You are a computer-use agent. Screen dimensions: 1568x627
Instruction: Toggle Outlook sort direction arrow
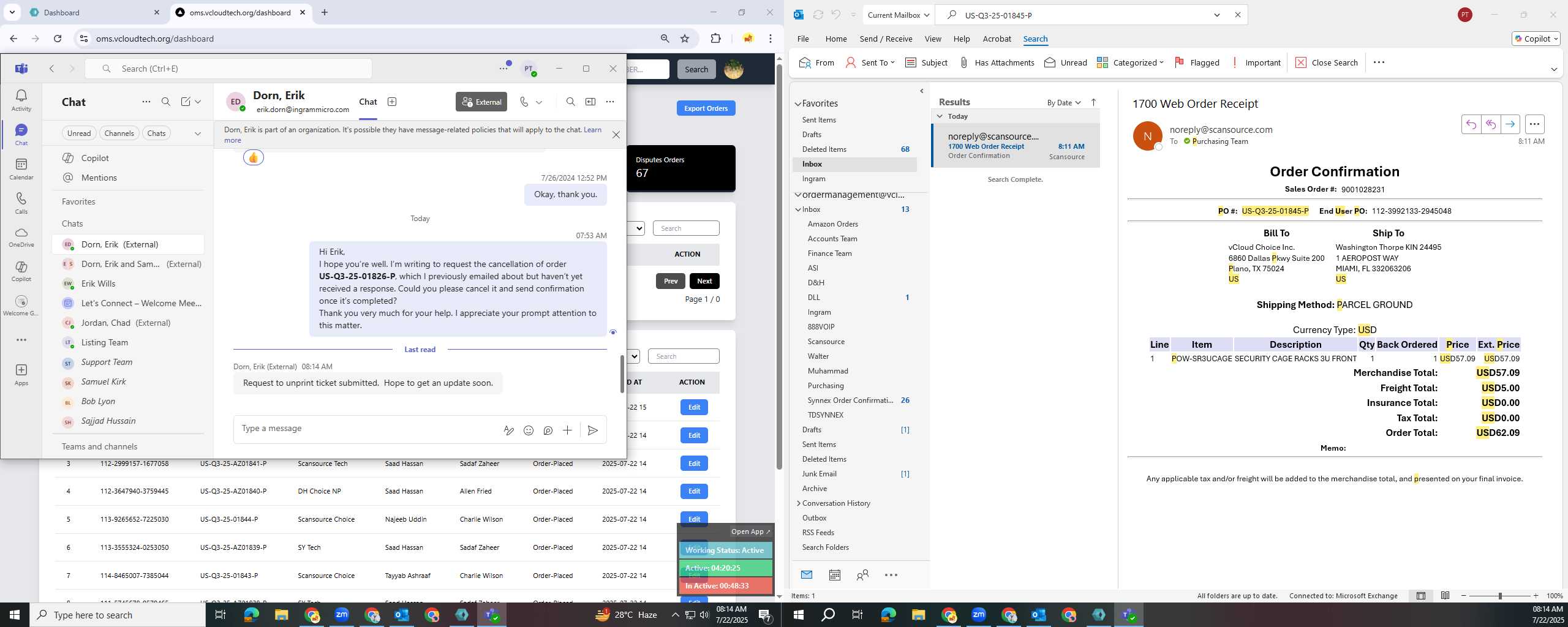pos(1094,102)
